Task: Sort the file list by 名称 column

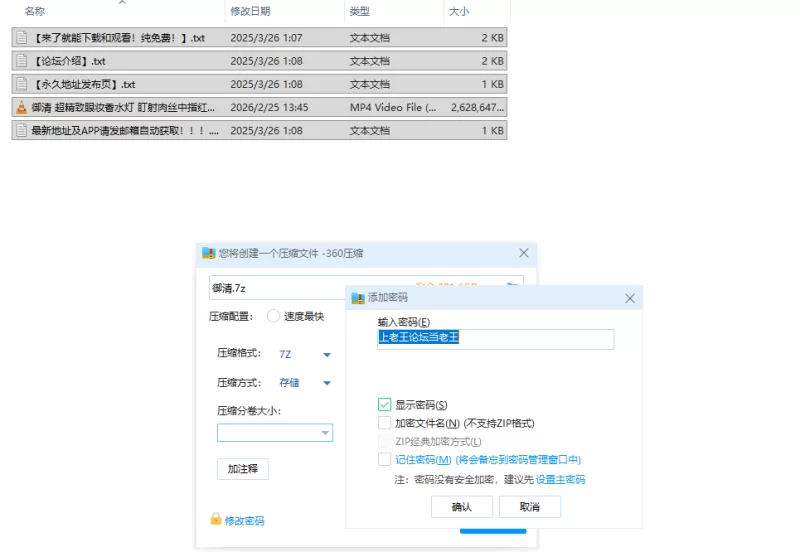Action: point(35,11)
